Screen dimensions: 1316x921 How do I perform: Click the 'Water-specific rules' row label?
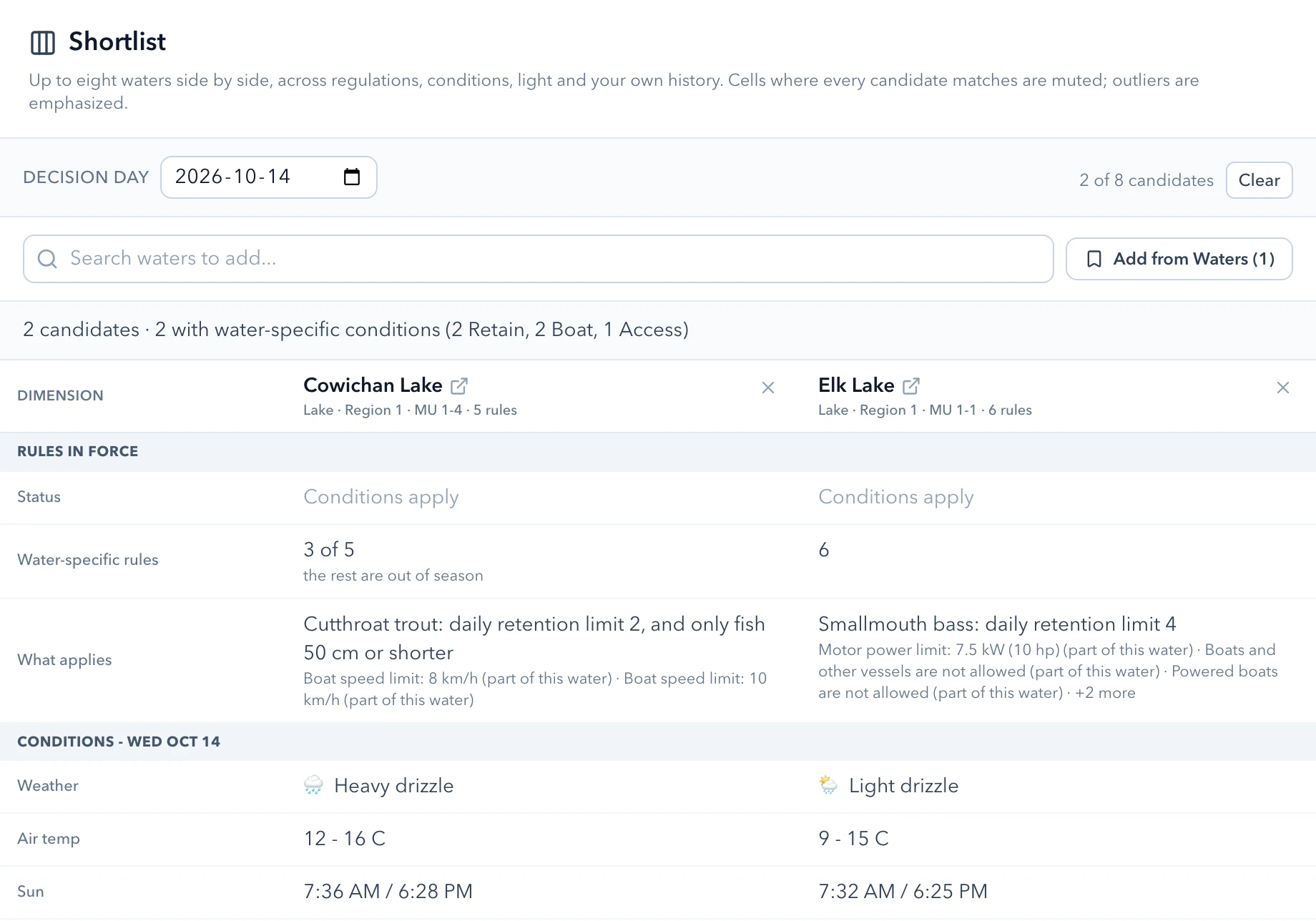pos(88,560)
